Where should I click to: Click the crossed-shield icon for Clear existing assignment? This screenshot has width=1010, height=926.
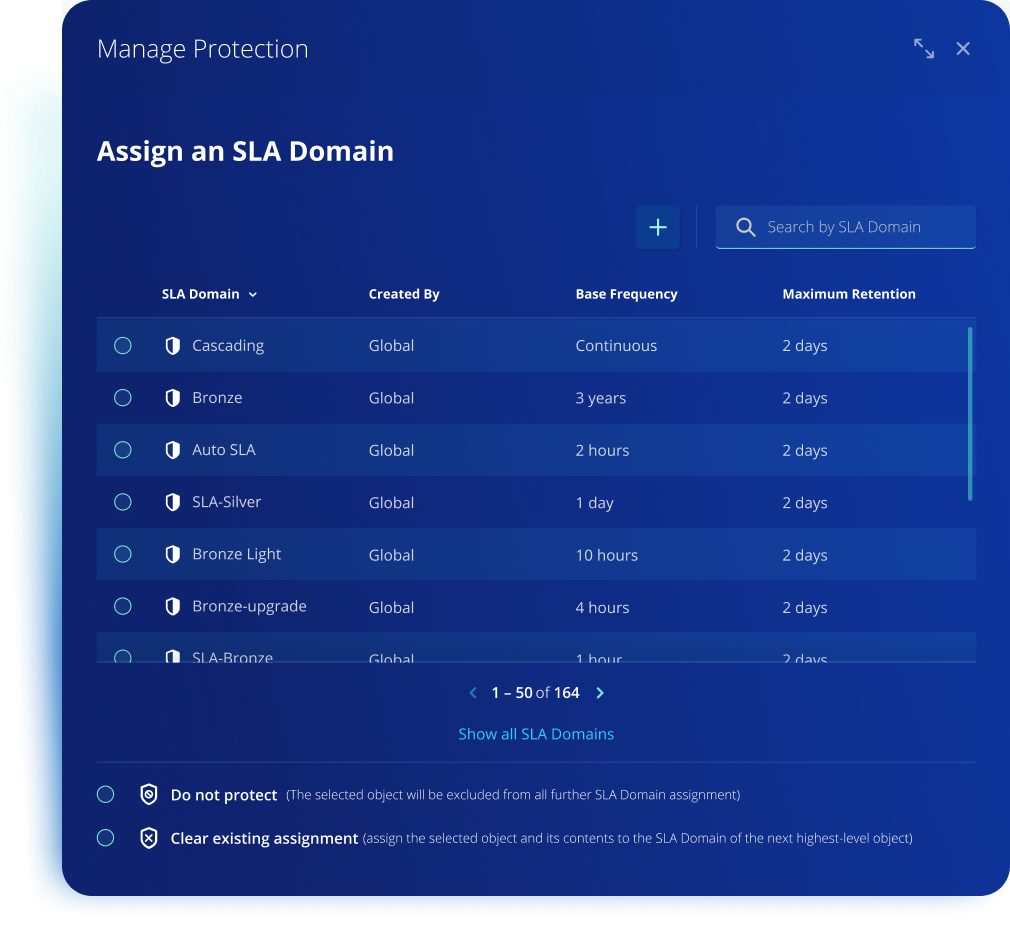pyautogui.click(x=148, y=838)
